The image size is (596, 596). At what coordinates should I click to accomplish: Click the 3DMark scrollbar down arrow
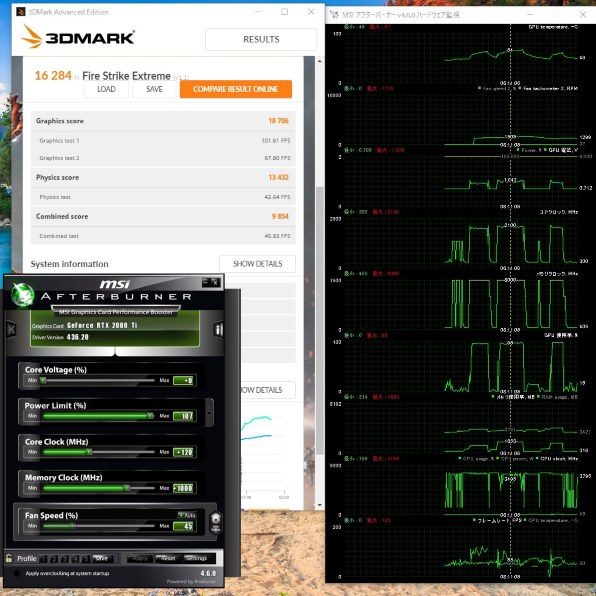click(x=320, y=505)
